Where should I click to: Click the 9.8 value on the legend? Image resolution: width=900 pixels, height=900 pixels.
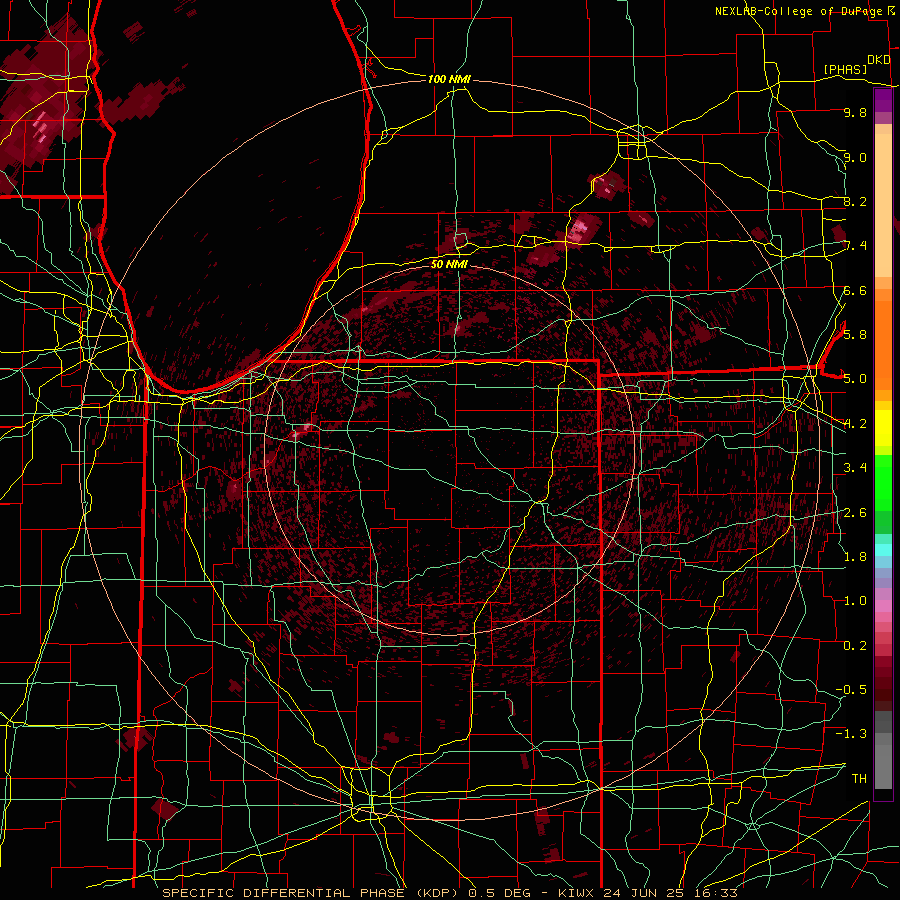coord(855,112)
